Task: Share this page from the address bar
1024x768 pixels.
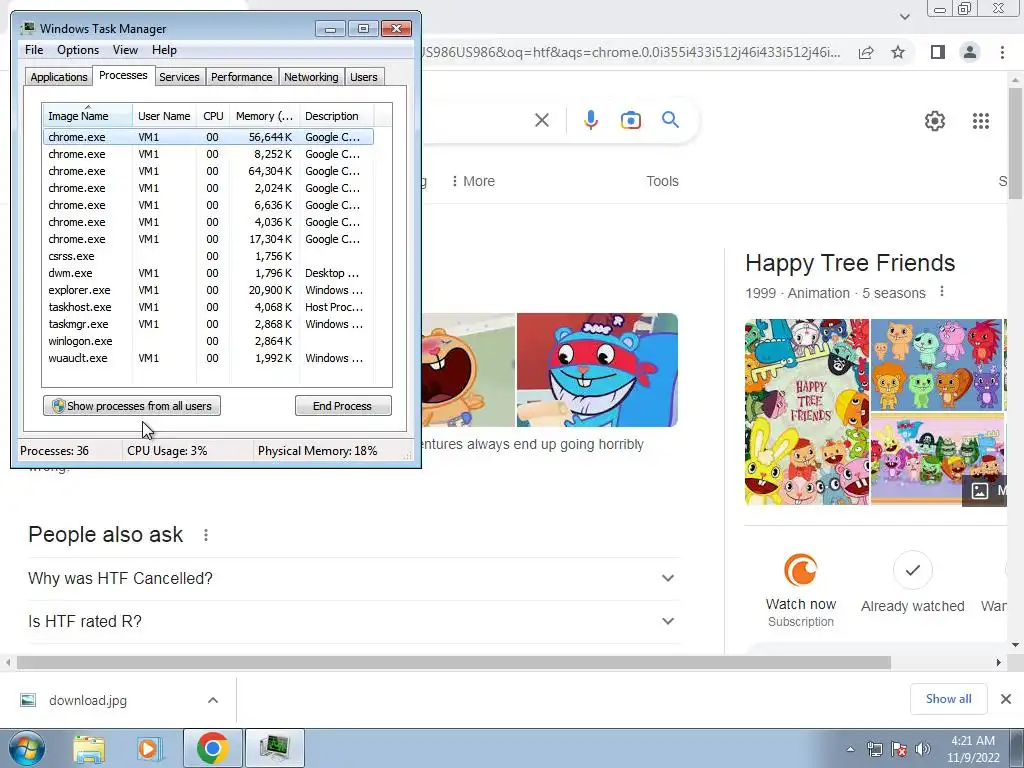Action: tap(866, 52)
